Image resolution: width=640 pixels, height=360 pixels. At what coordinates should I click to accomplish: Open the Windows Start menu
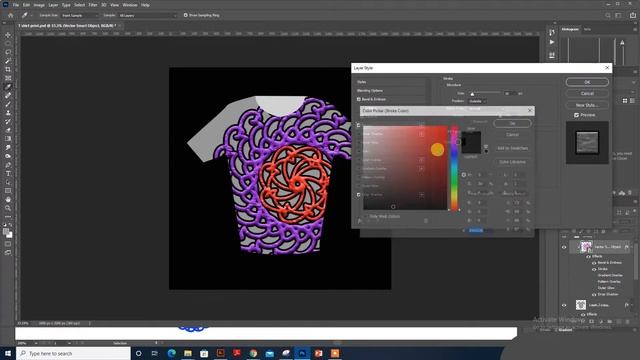(x=8, y=353)
